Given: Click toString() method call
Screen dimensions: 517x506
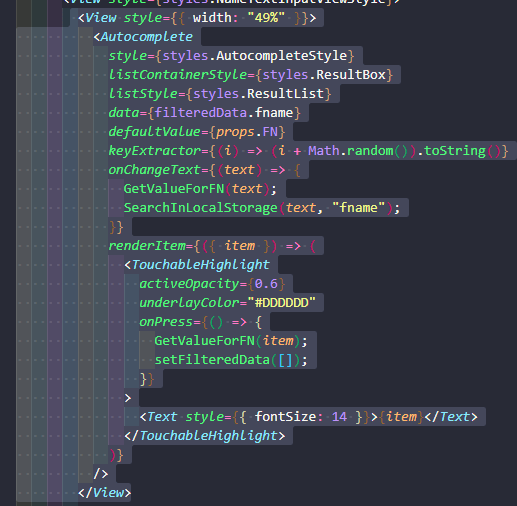Looking at the screenshot, I should 463,151.
